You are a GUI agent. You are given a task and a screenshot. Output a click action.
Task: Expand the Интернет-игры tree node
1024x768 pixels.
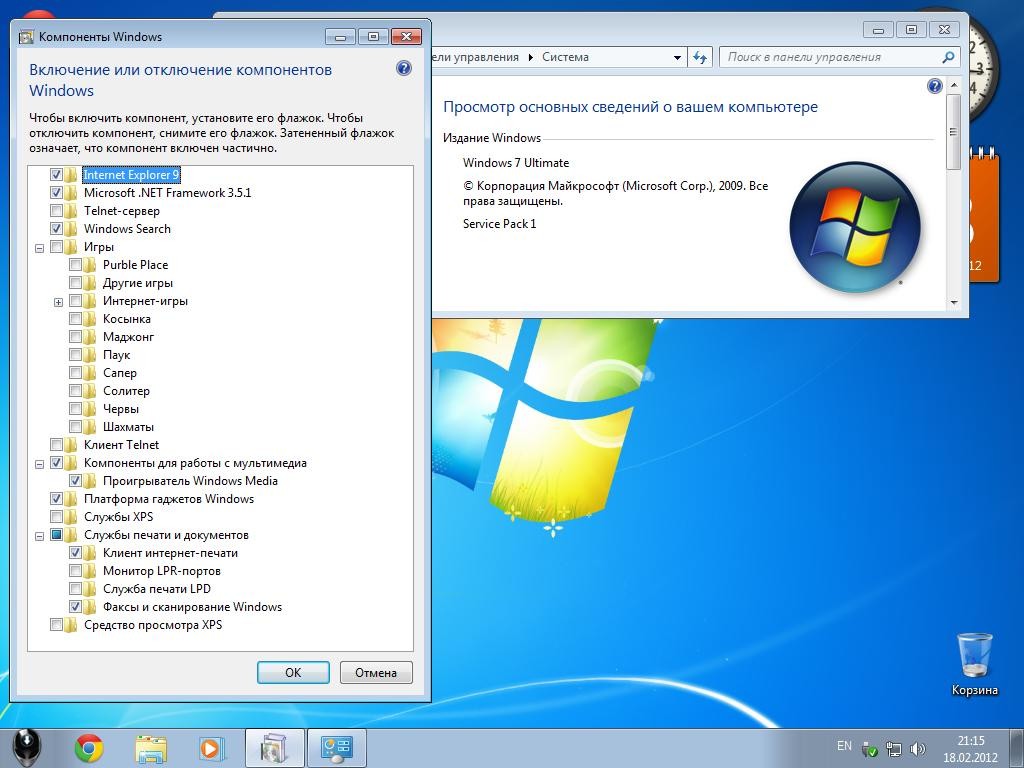[x=58, y=302]
